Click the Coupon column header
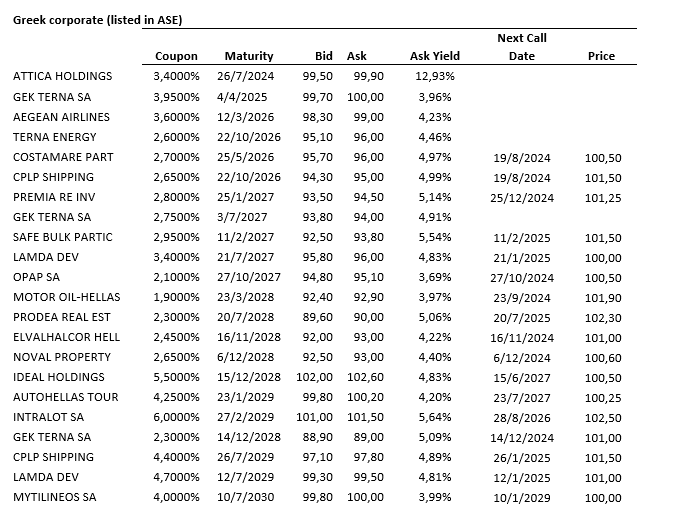This screenshot has width=685, height=526. click(x=176, y=56)
